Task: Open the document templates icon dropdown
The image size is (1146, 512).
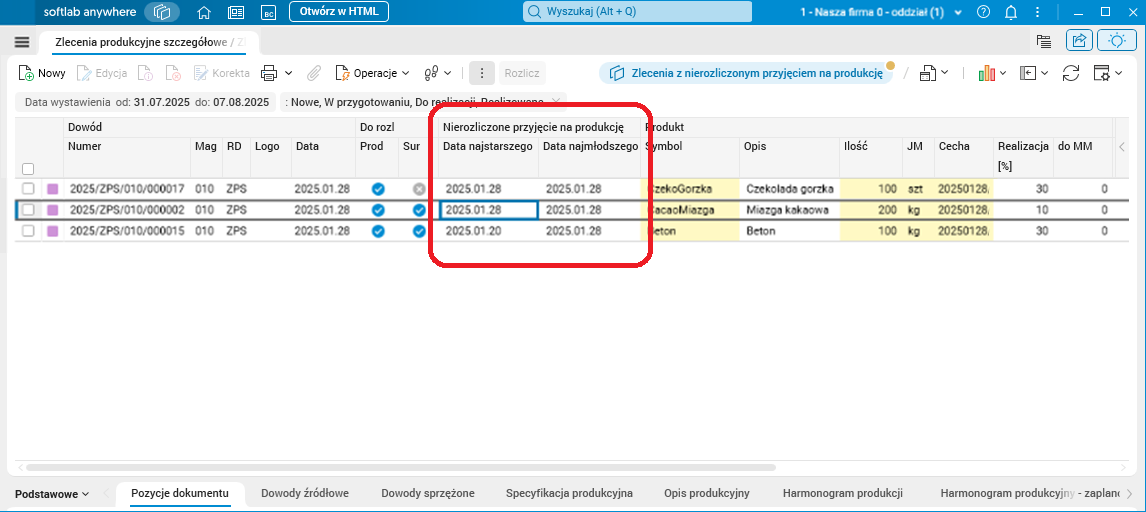Action: point(934,73)
